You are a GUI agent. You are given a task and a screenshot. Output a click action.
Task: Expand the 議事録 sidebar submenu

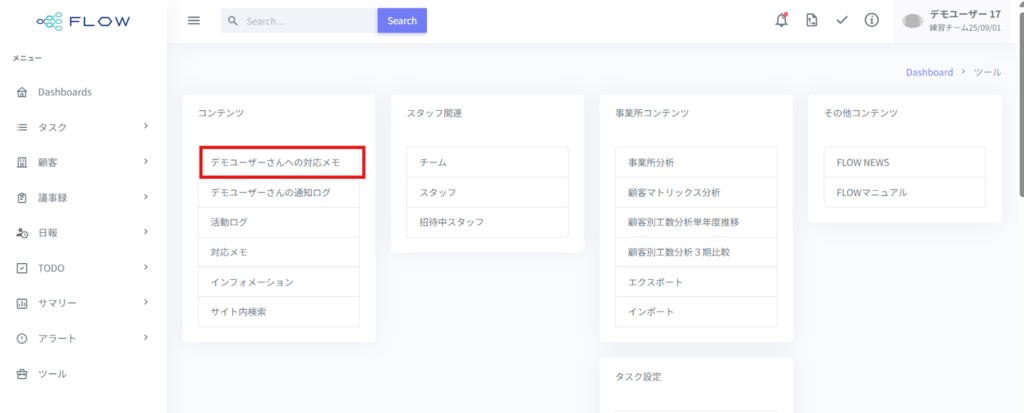(145, 197)
